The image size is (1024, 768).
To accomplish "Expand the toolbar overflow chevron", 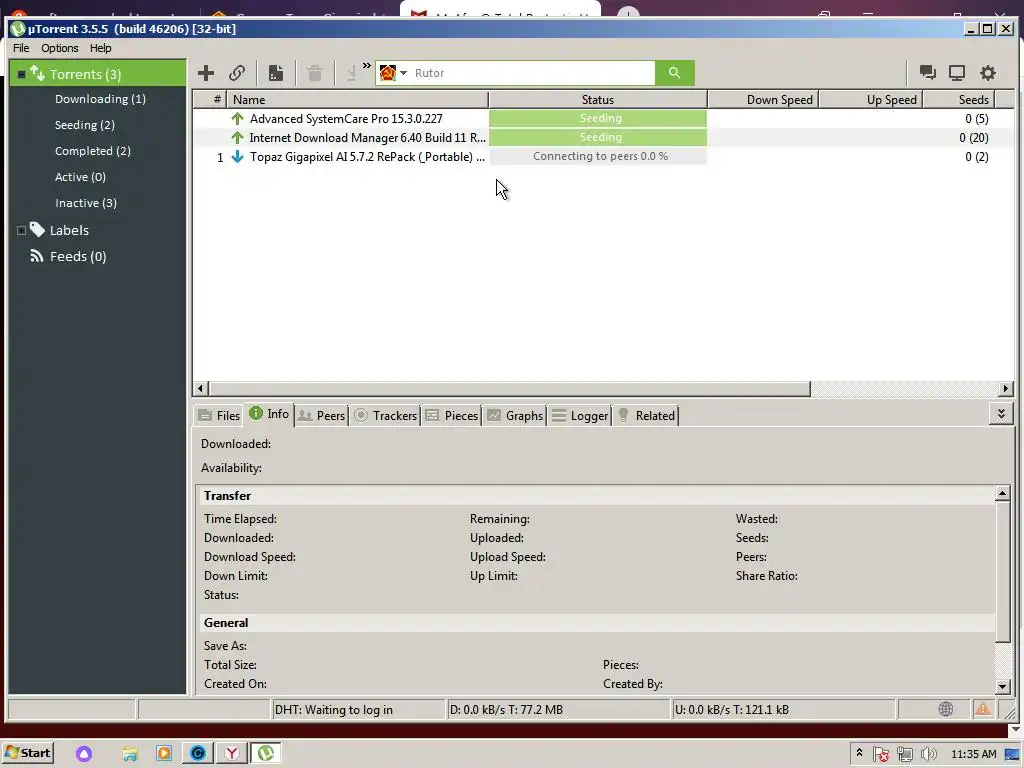I will pos(366,65).
